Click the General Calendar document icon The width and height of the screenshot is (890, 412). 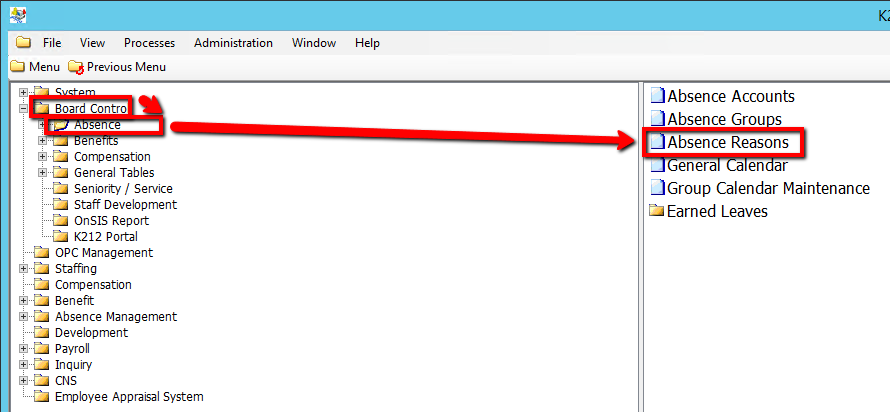657,165
